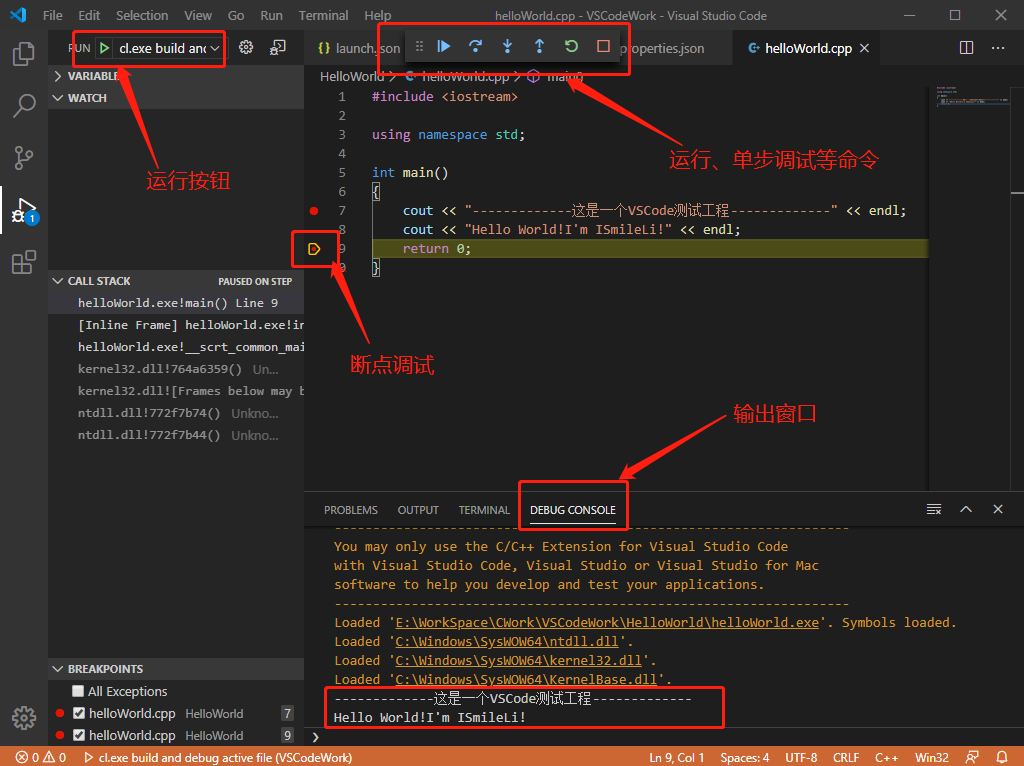Open the Run menu
Viewport: 1024px width, 766px height.
271,15
